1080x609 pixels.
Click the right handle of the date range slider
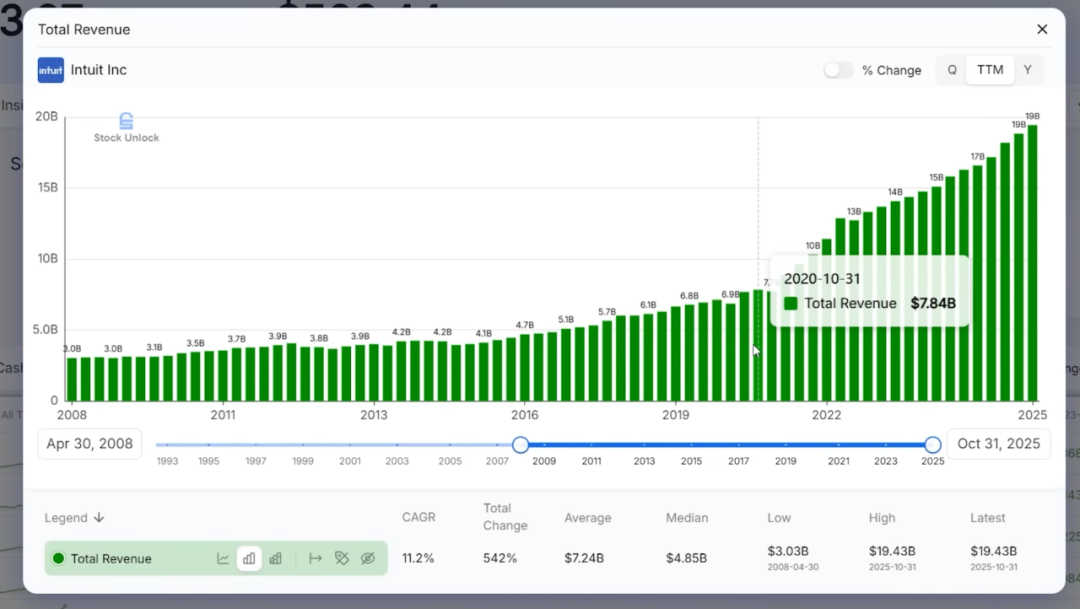click(933, 445)
